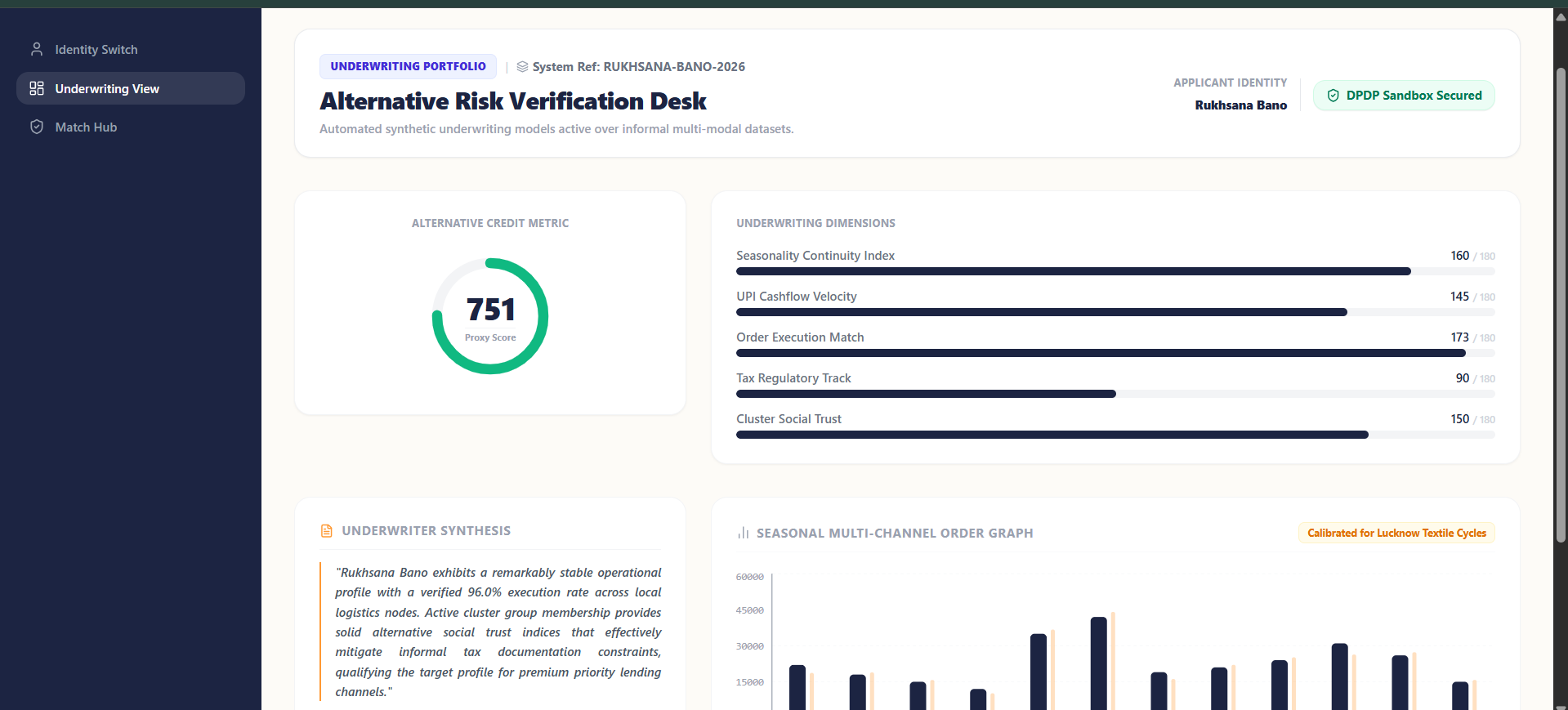
Task: Click the 45000 axis label on the graph
Action: click(x=749, y=610)
